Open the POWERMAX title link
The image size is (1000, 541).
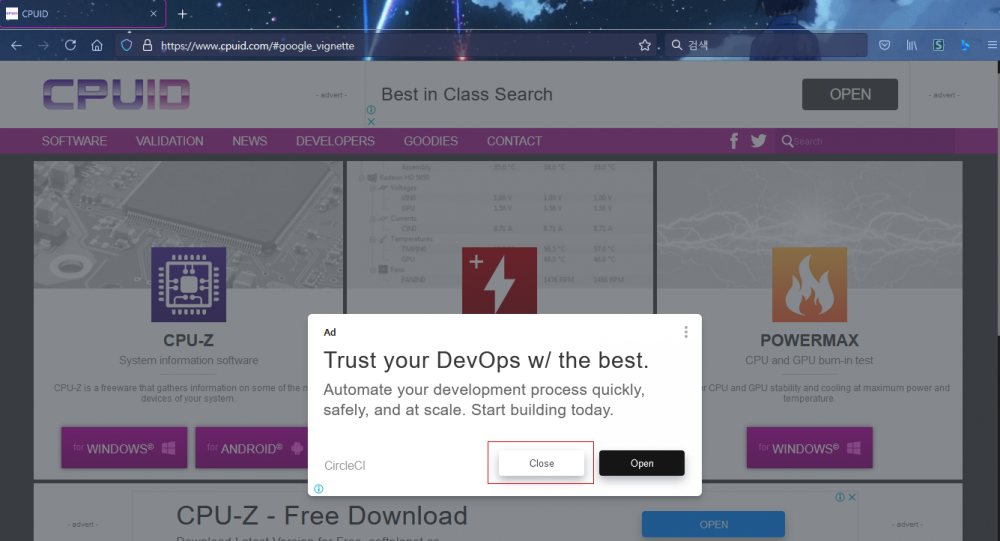(809, 340)
